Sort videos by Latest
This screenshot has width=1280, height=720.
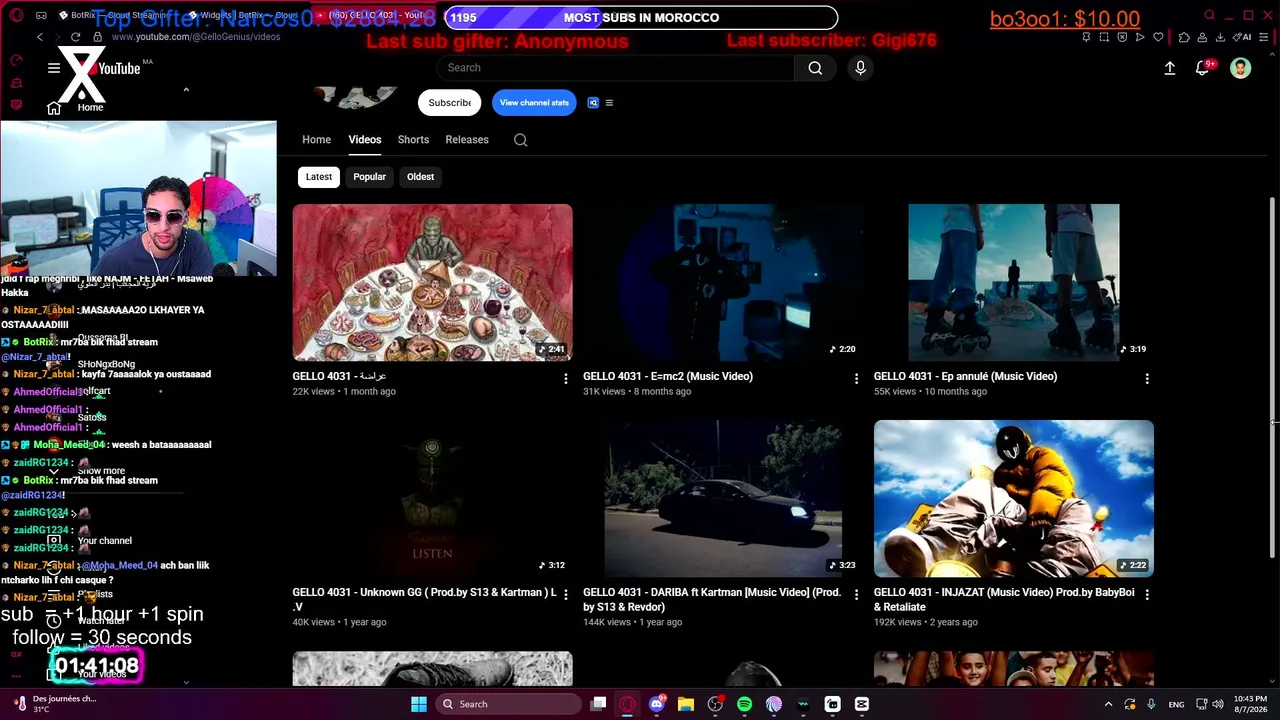coord(319,177)
